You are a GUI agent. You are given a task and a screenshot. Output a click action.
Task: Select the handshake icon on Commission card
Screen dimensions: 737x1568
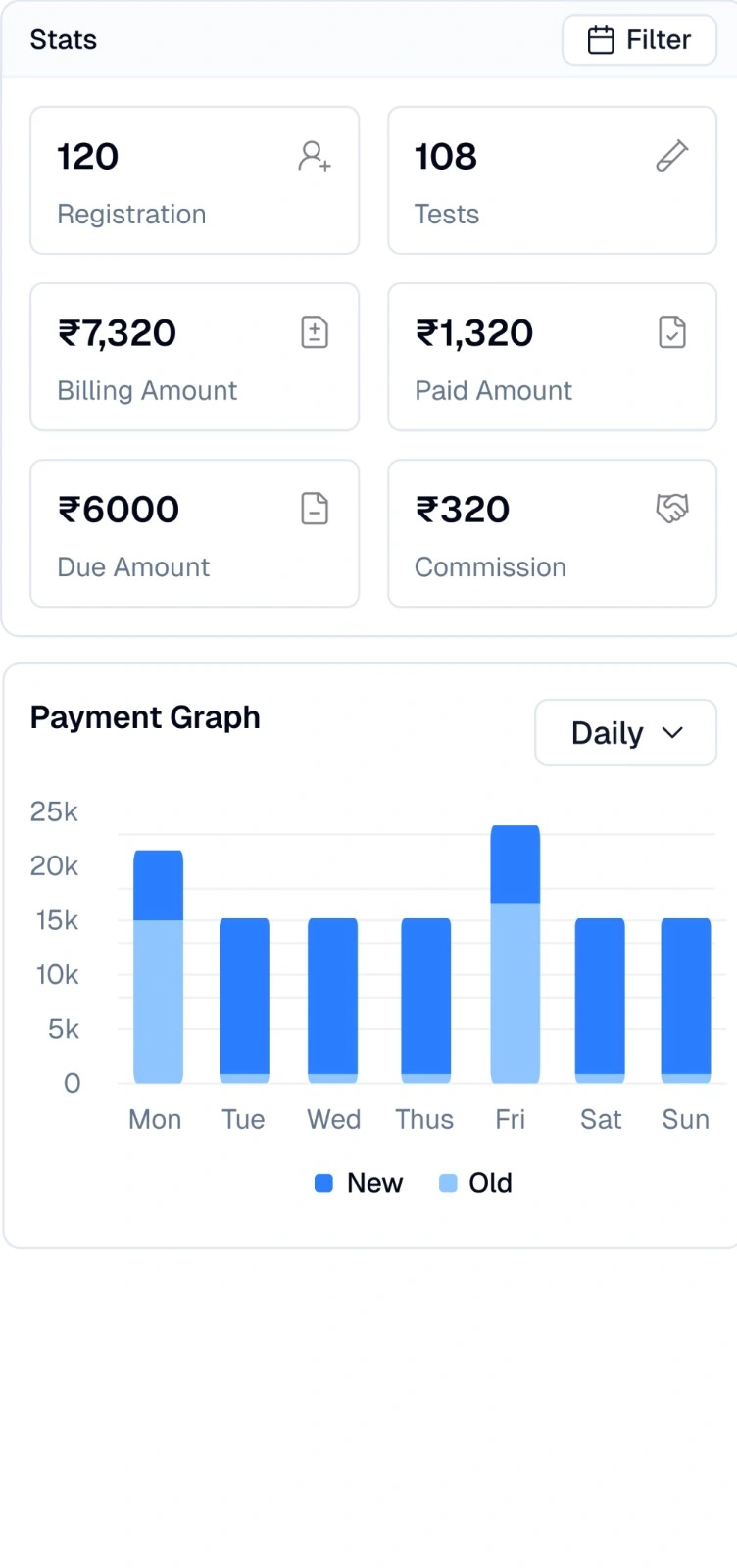click(672, 508)
